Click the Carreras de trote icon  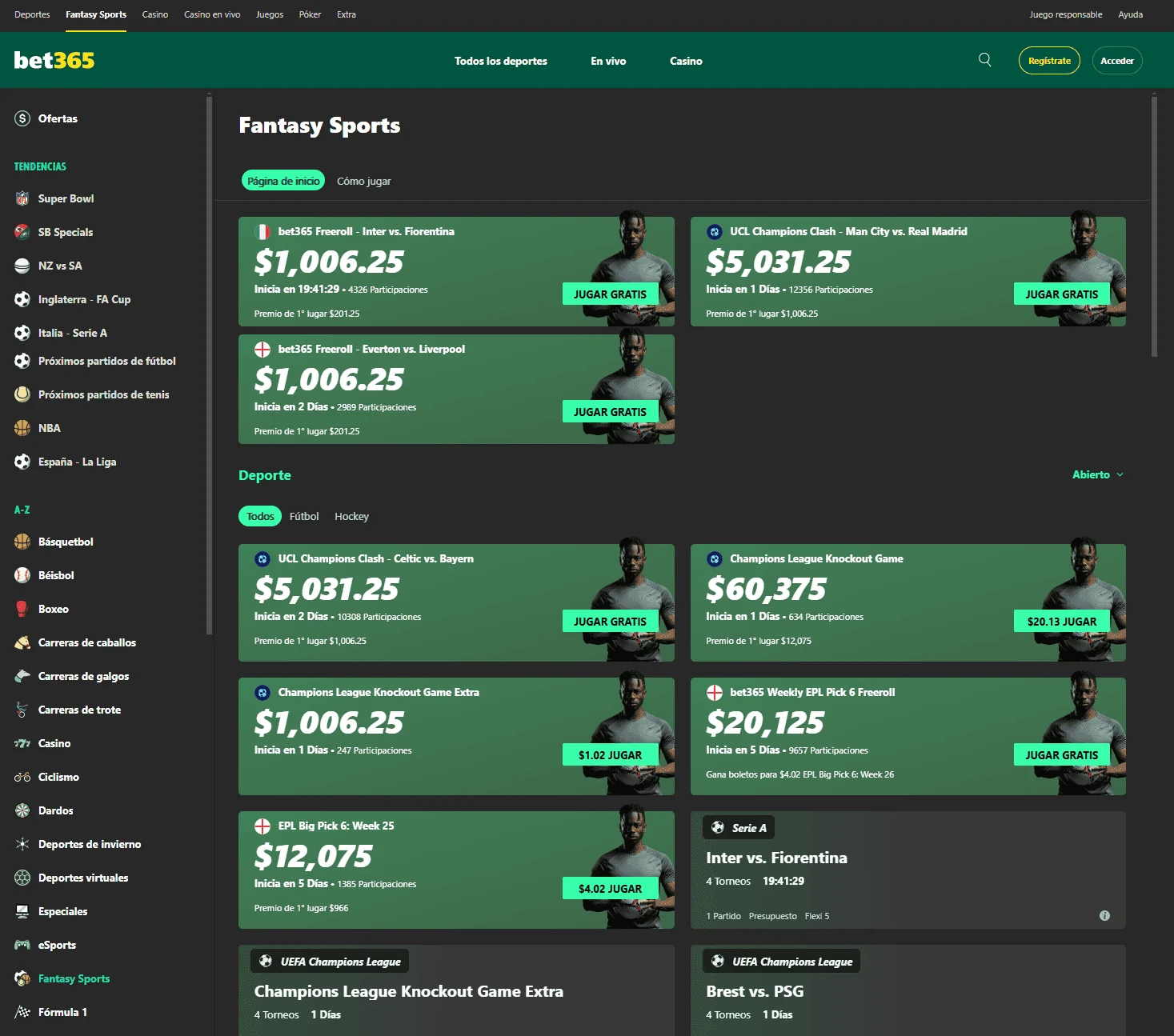tap(22, 710)
